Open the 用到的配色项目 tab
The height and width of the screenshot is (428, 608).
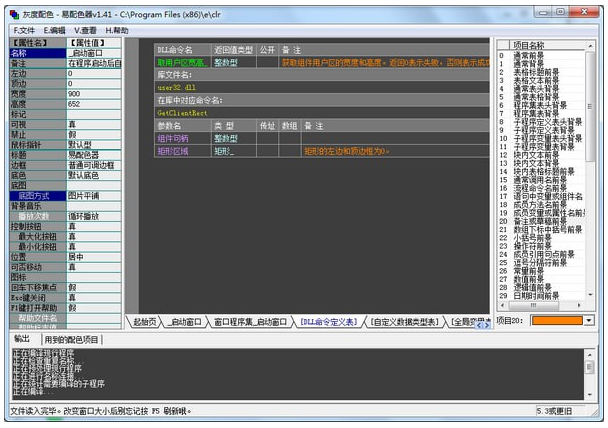click(x=69, y=339)
